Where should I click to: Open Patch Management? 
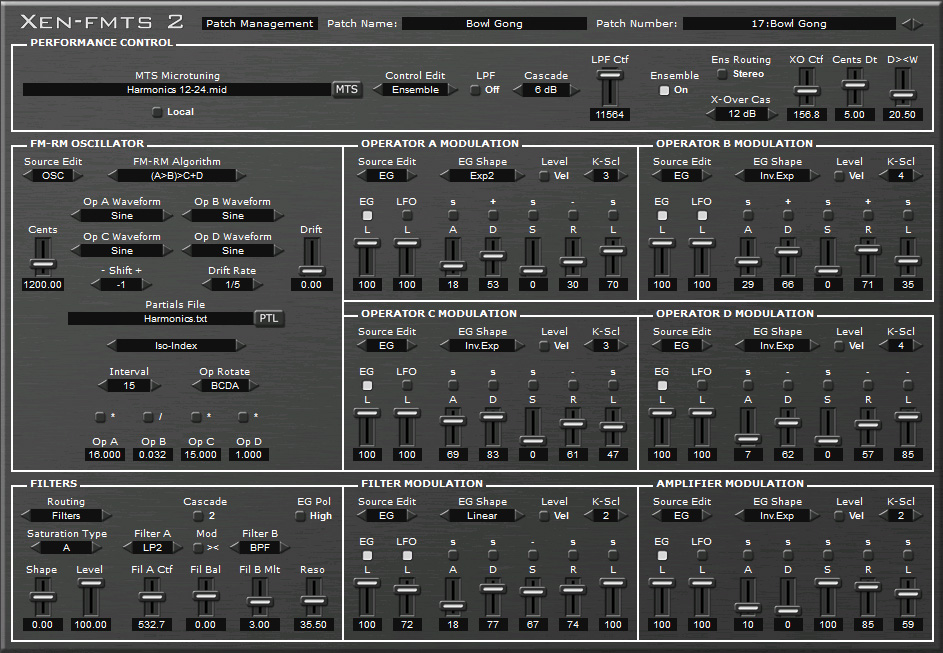260,23
